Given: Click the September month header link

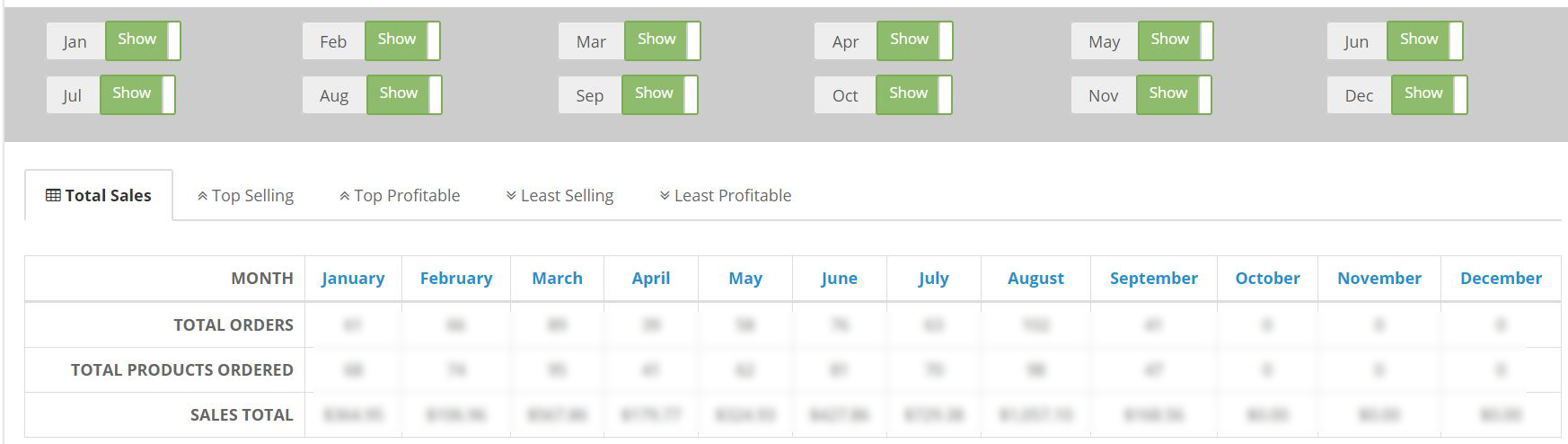Looking at the screenshot, I should coord(1153,279).
